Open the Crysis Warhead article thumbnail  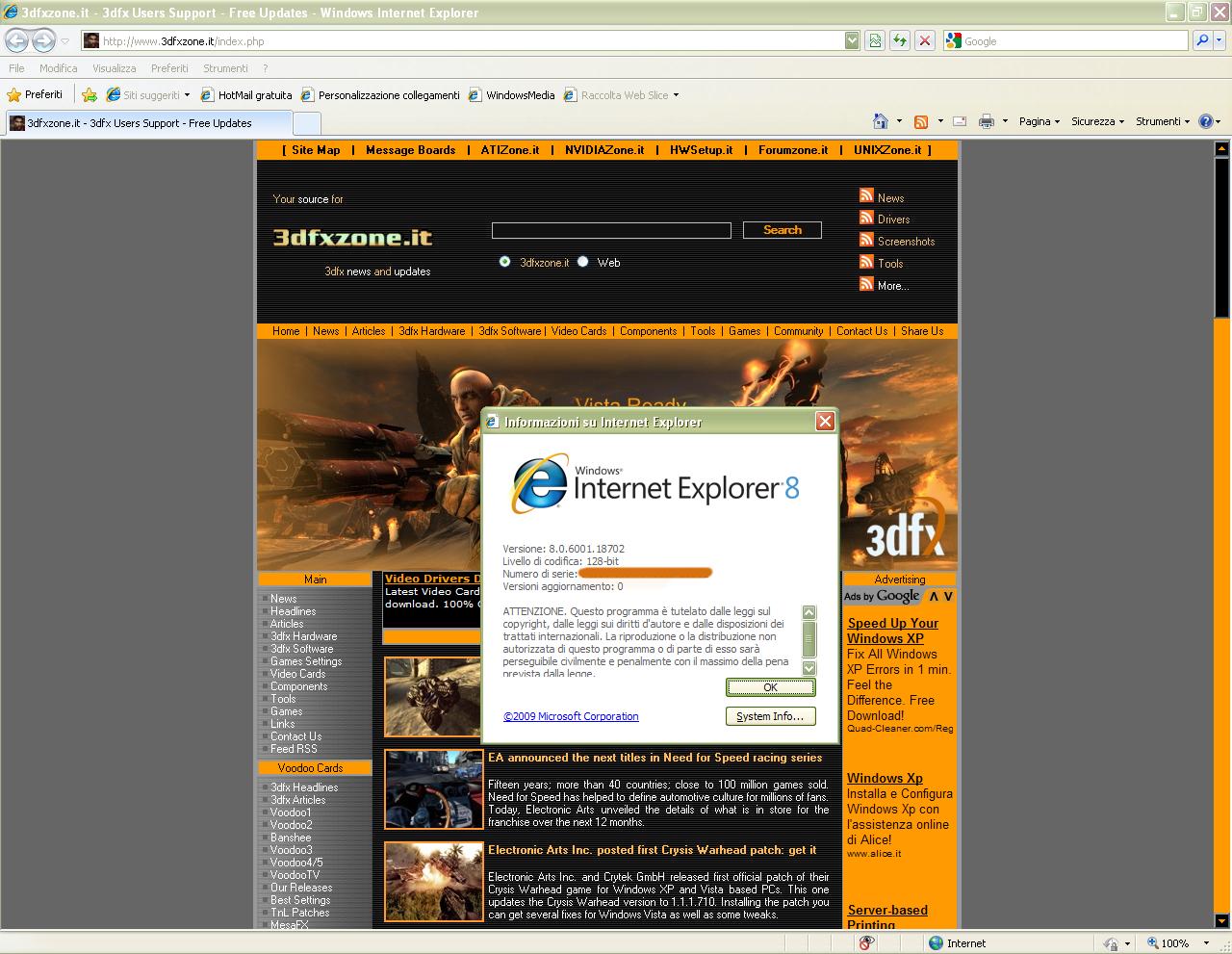[x=433, y=882]
